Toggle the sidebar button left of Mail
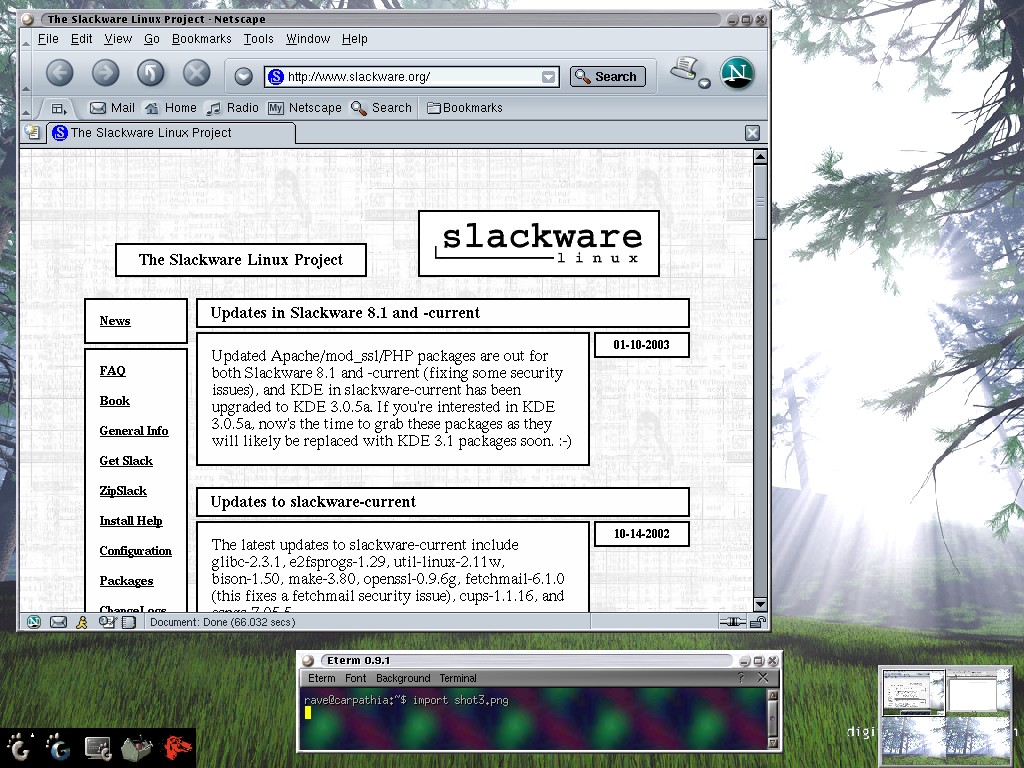This screenshot has width=1024, height=768. pyautogui.click(x=58, y=108)
